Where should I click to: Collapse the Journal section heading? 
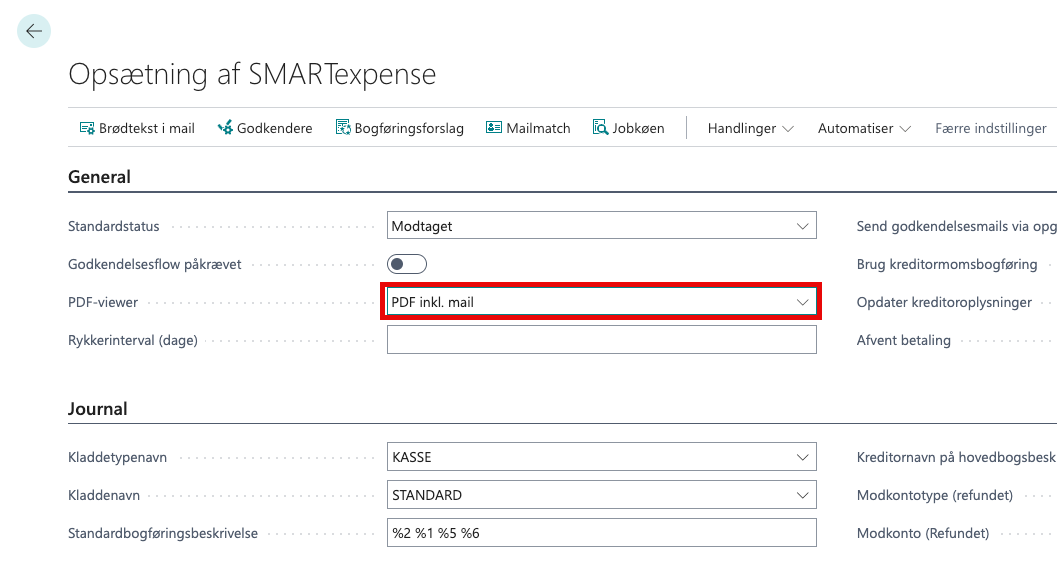click(97, 409)
